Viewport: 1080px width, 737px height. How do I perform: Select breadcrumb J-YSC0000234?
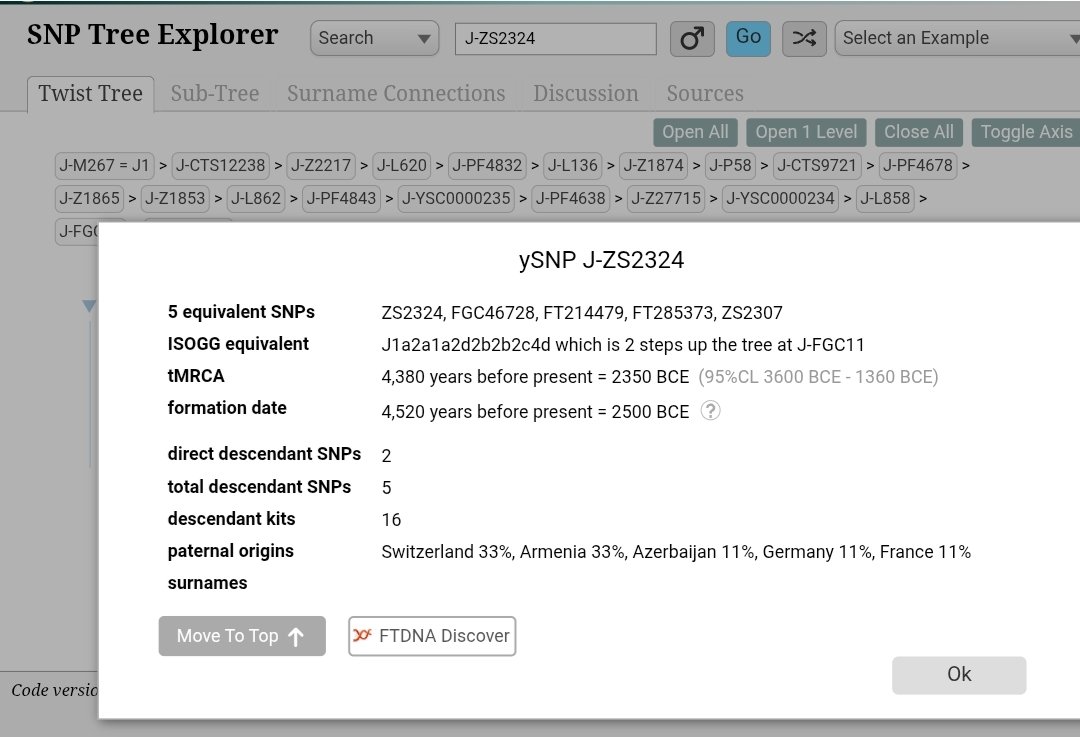pyautogui.click(x=781, y=199)
